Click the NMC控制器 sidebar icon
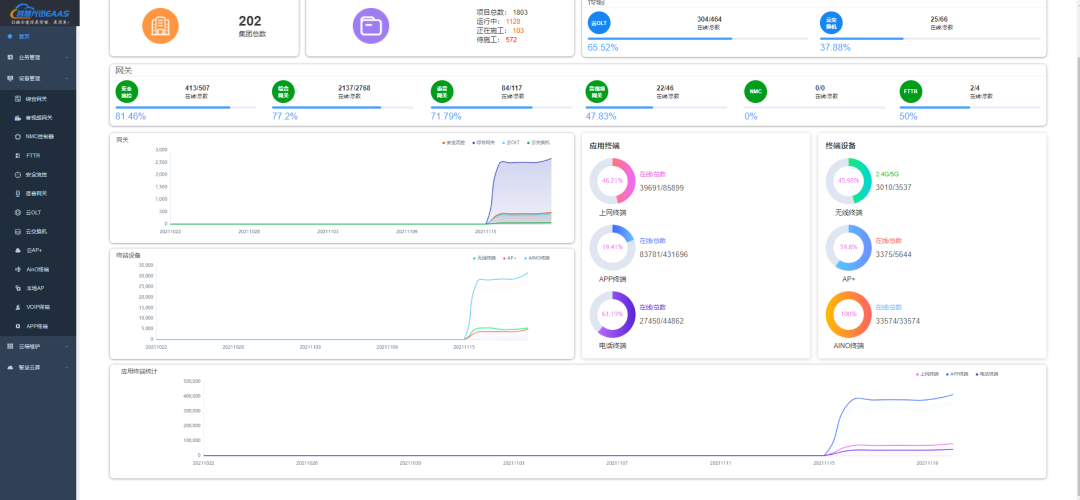 18,136
